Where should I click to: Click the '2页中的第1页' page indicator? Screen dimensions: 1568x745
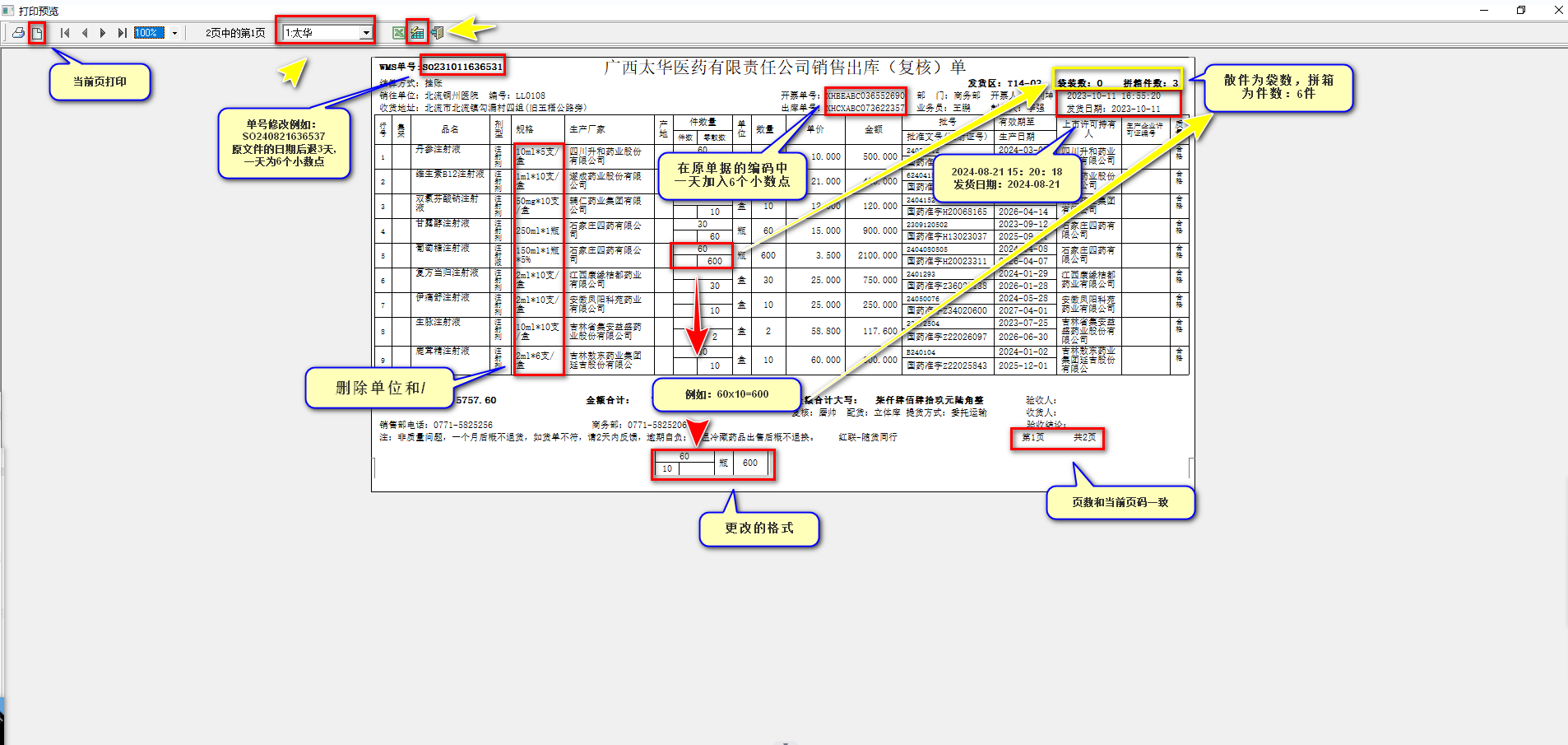(x=235, y=33)
